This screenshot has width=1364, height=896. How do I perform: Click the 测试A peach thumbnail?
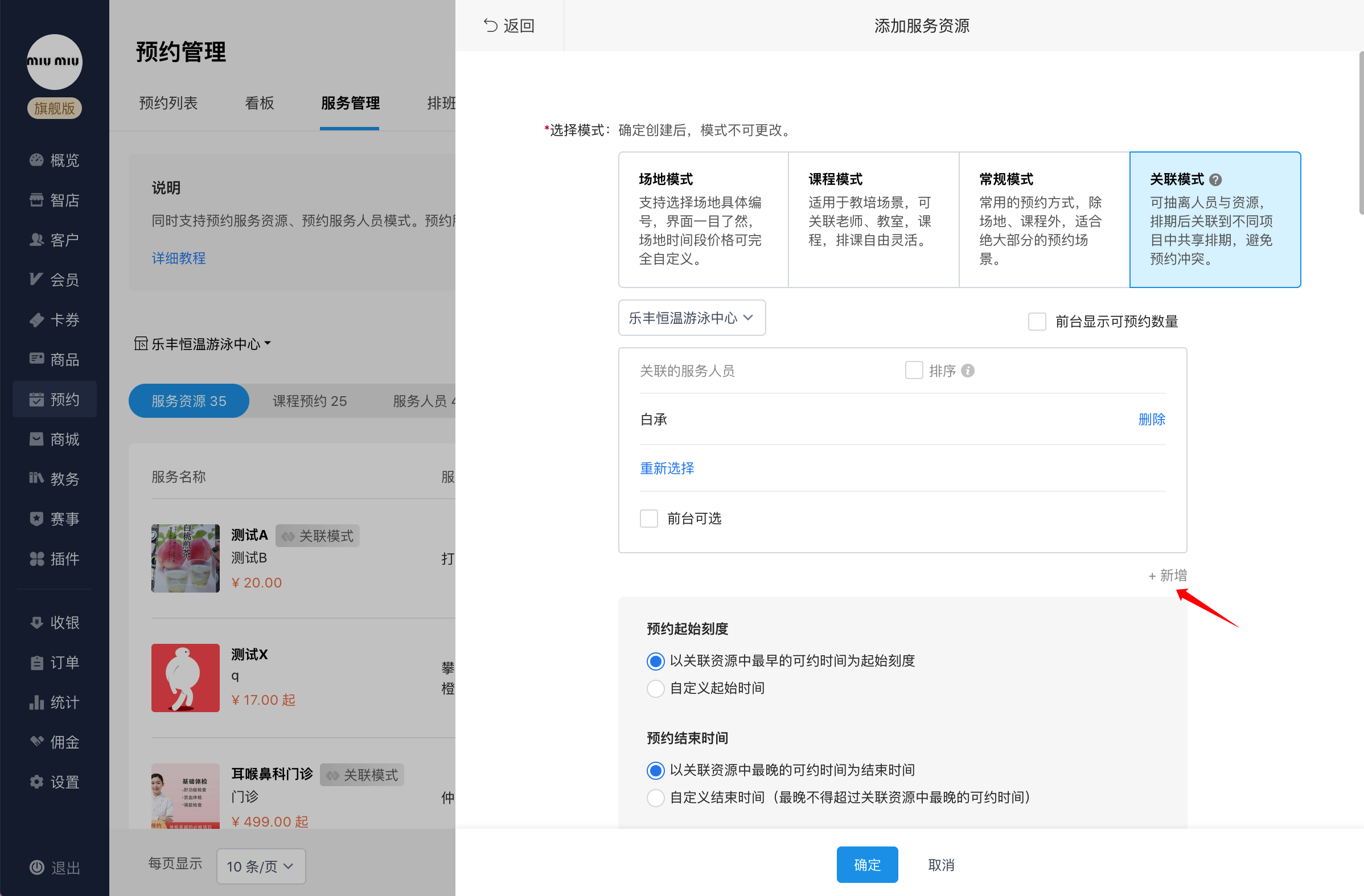pyautogui.click(x=185, y=558)
